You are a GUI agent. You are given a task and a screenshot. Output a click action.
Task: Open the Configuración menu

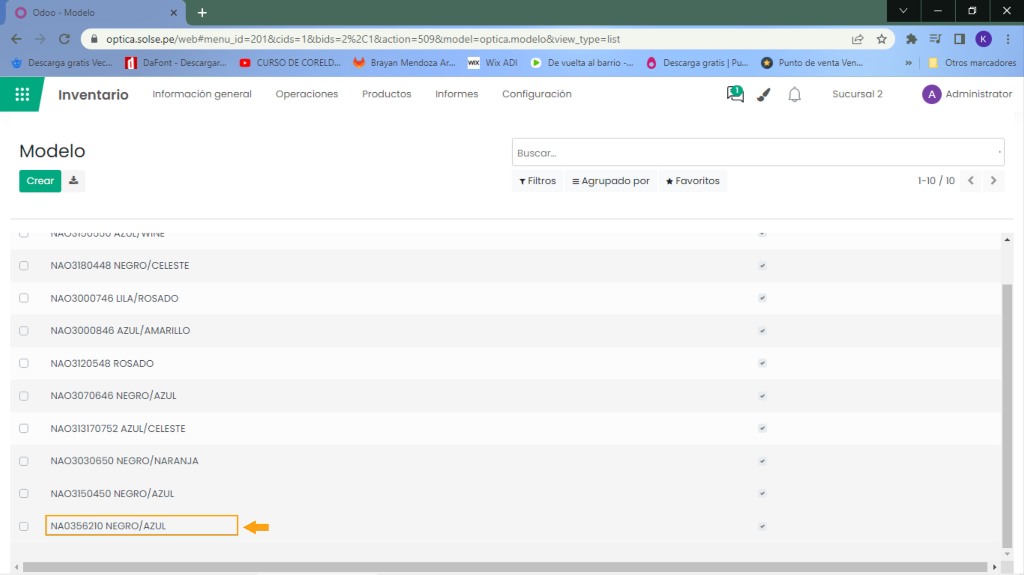[x=536, y=94]
